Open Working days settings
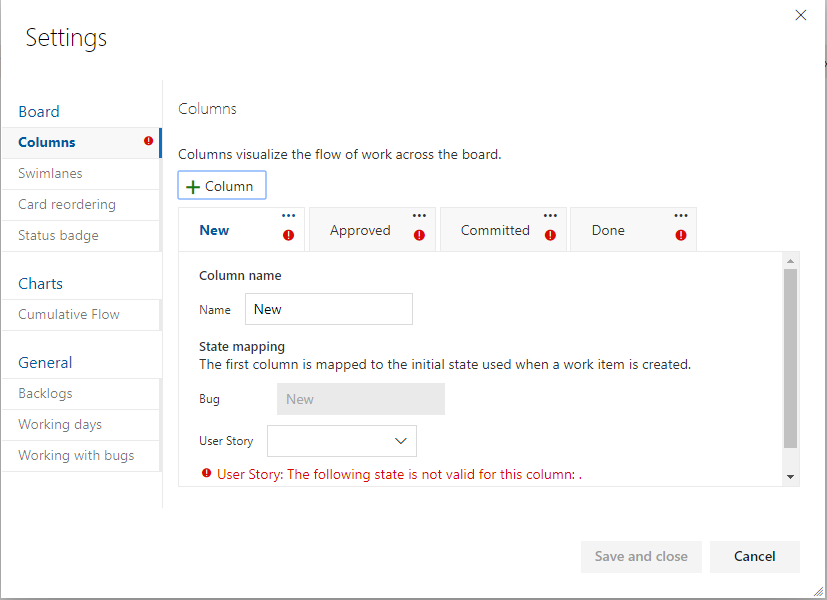 tap(81, 425)
